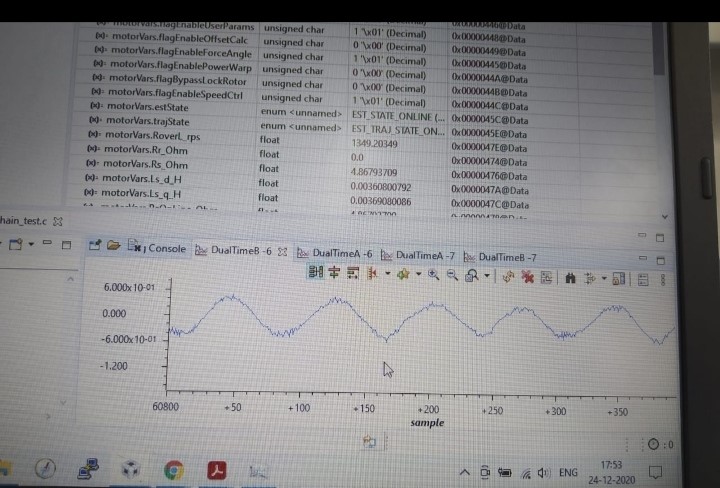Image resolution: width=720 pixels, height=488 pixels.
Task: Launch Adobe Acrobat from the taskbar
Action: pyautogui.click(x=217, y=471)
